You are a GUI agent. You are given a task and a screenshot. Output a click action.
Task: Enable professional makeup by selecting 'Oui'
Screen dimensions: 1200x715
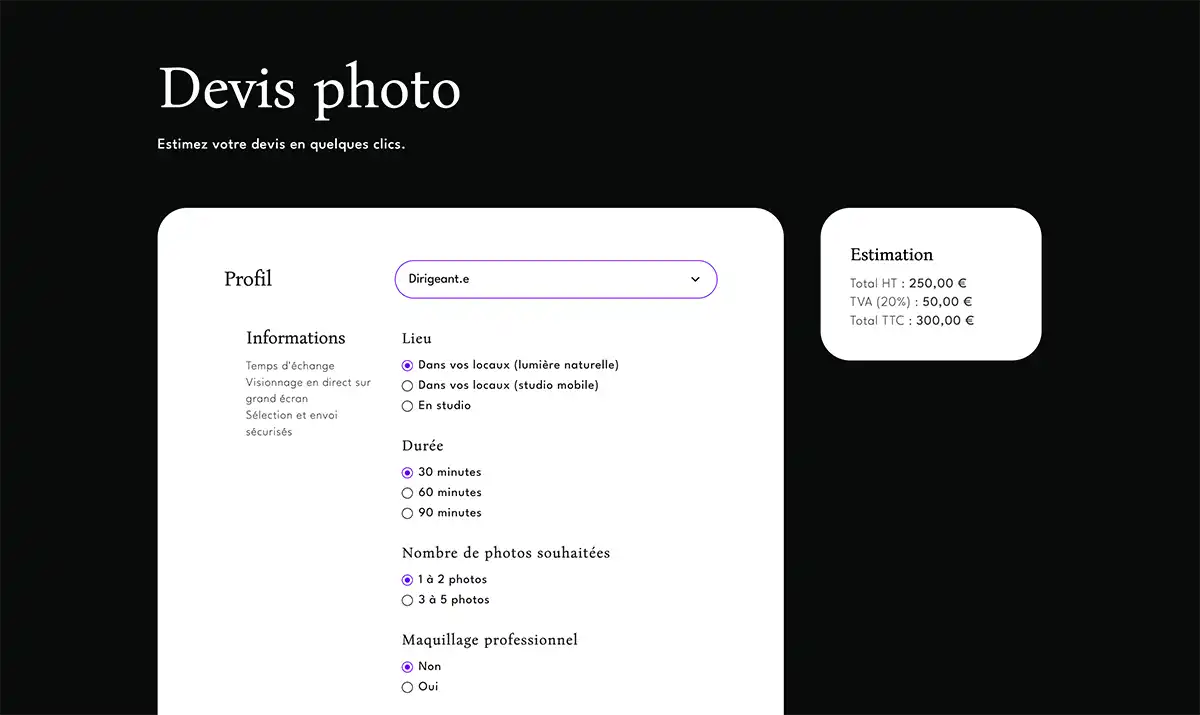pos(408,687)
